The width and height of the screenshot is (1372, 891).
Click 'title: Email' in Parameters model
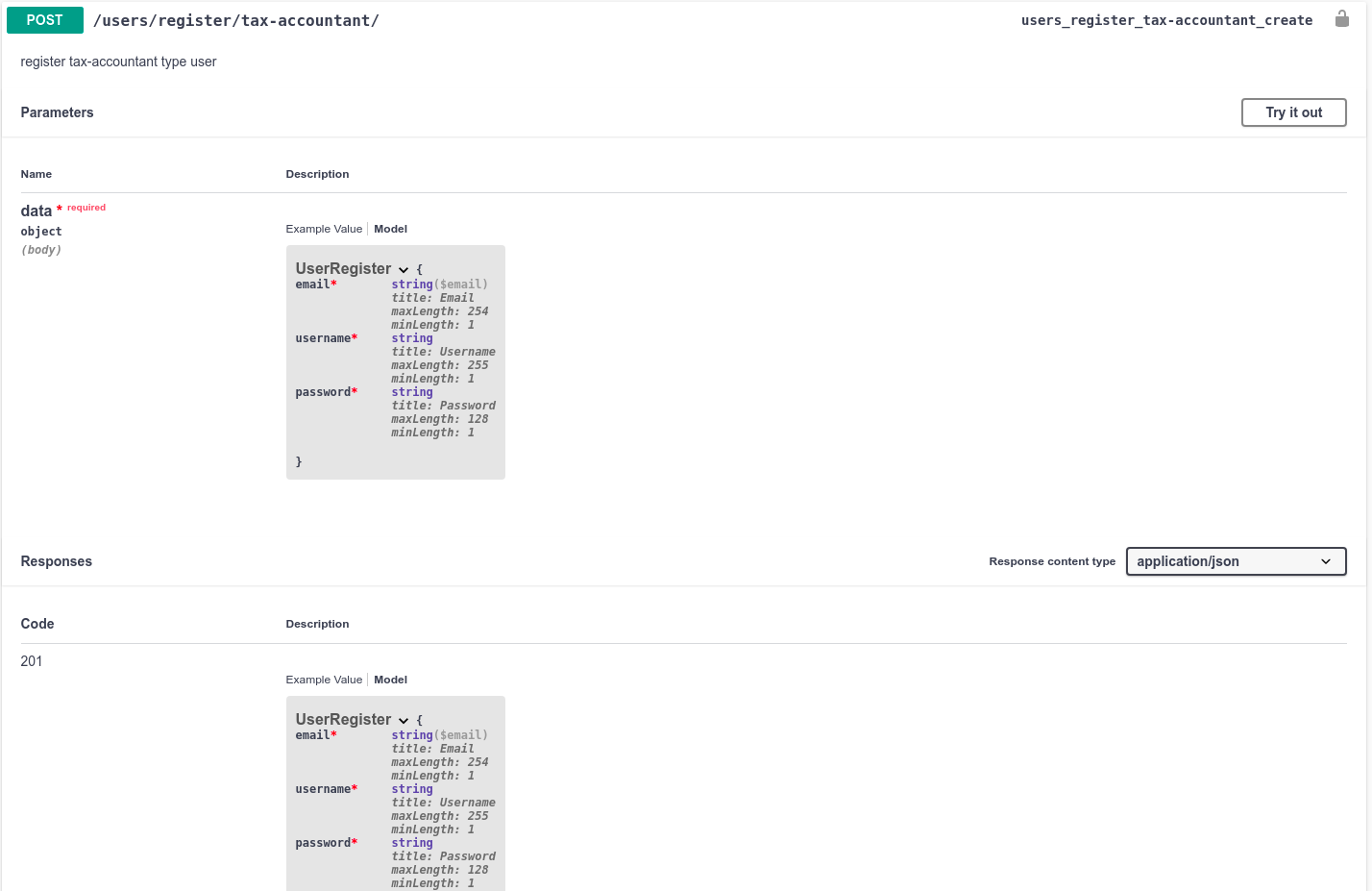(432, 298)
